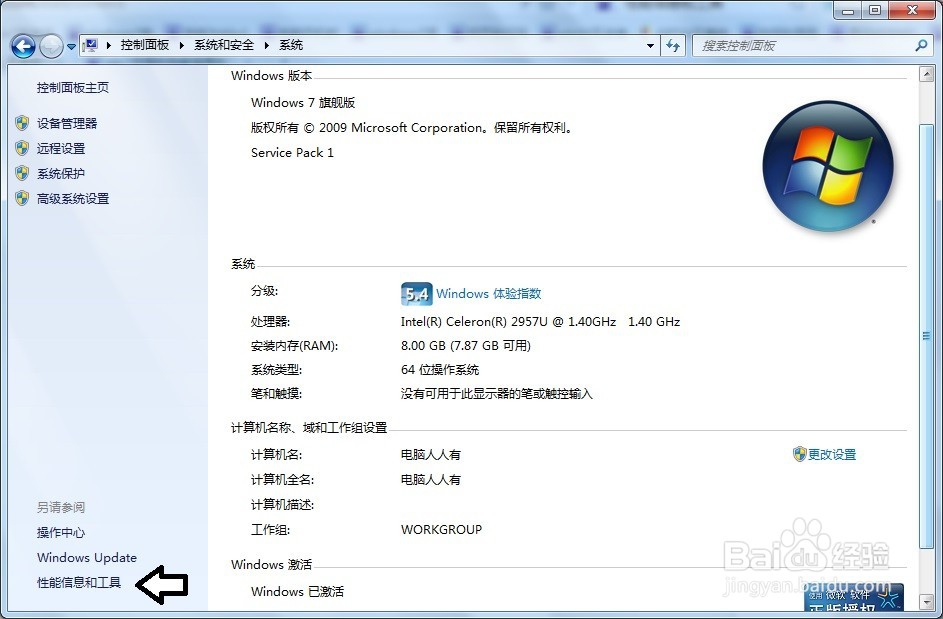
Task: Click the search magnifier in 搜索控制面板 box
Action: tap(920, 44)
